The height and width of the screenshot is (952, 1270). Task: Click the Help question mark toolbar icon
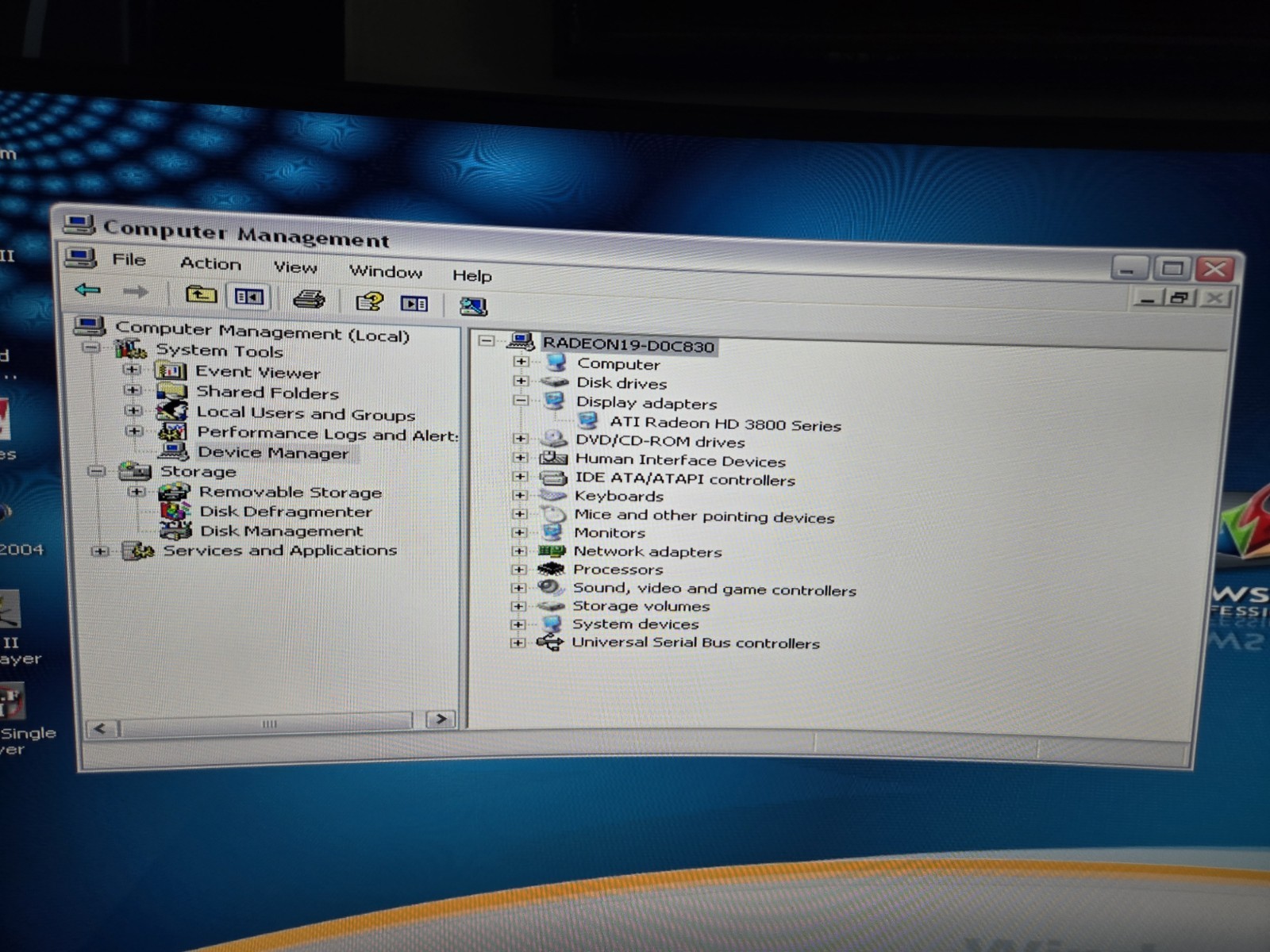[x=369, y=301]
